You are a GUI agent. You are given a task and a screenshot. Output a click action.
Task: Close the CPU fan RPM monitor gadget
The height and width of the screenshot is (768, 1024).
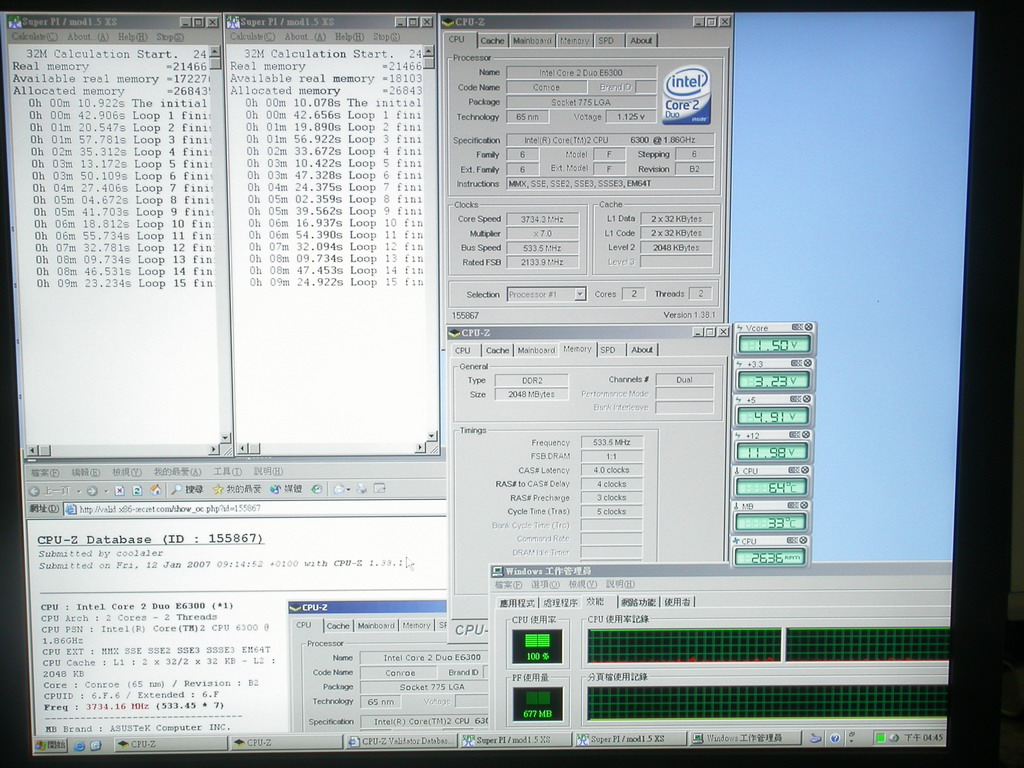click(x=803, y=541)
